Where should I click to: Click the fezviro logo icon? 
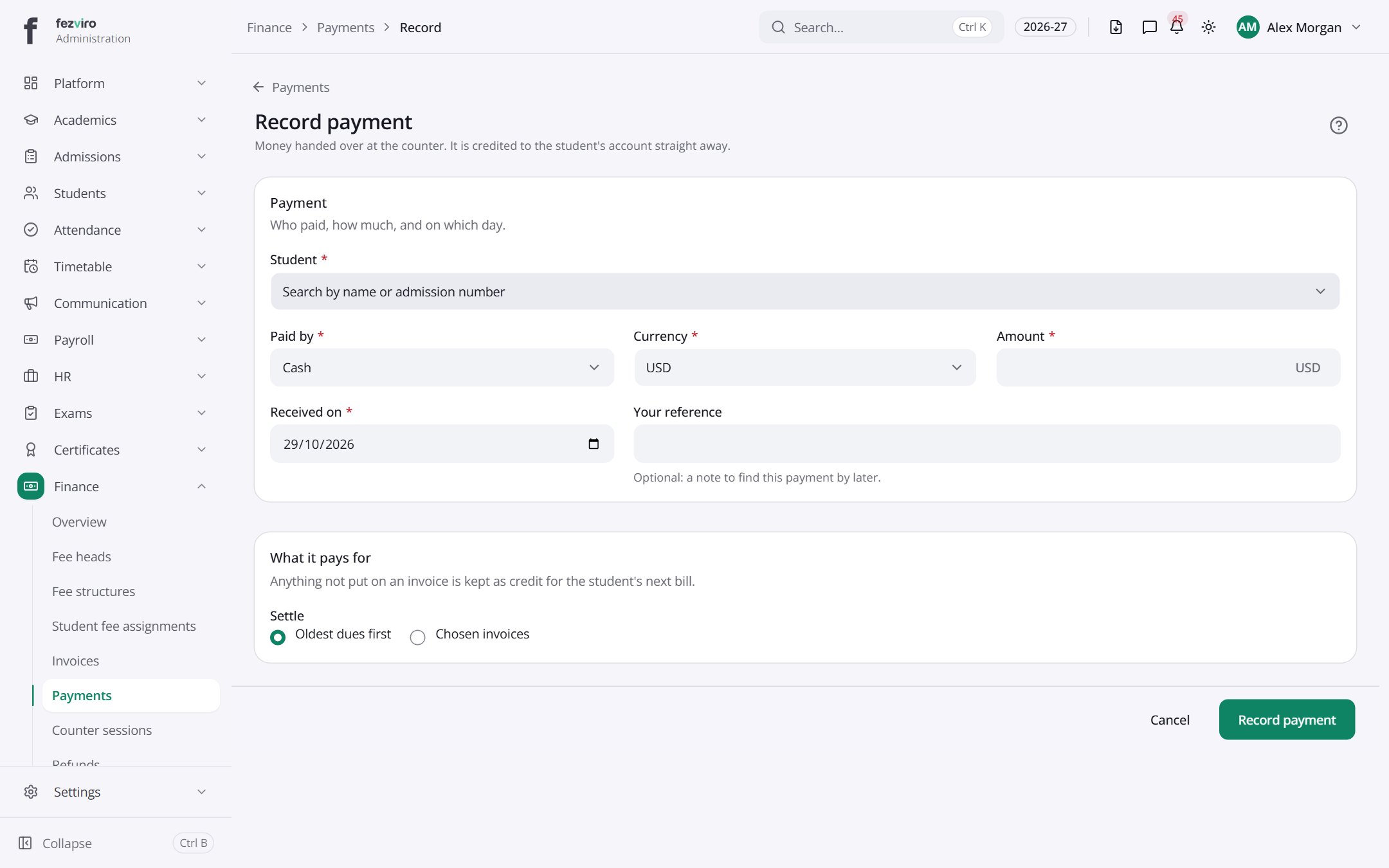pos(30,30)
